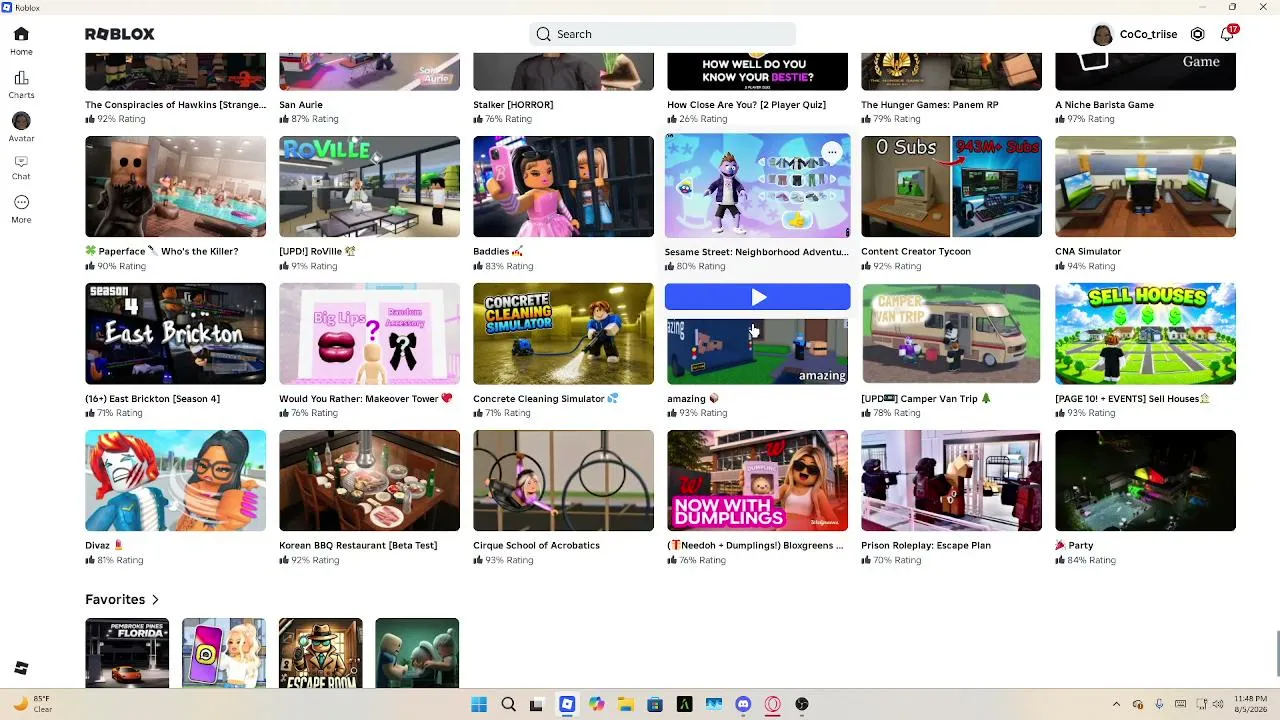Open Opera browser from the taskbar
Screen dimensions: 1280x720
tap(772, 705)
